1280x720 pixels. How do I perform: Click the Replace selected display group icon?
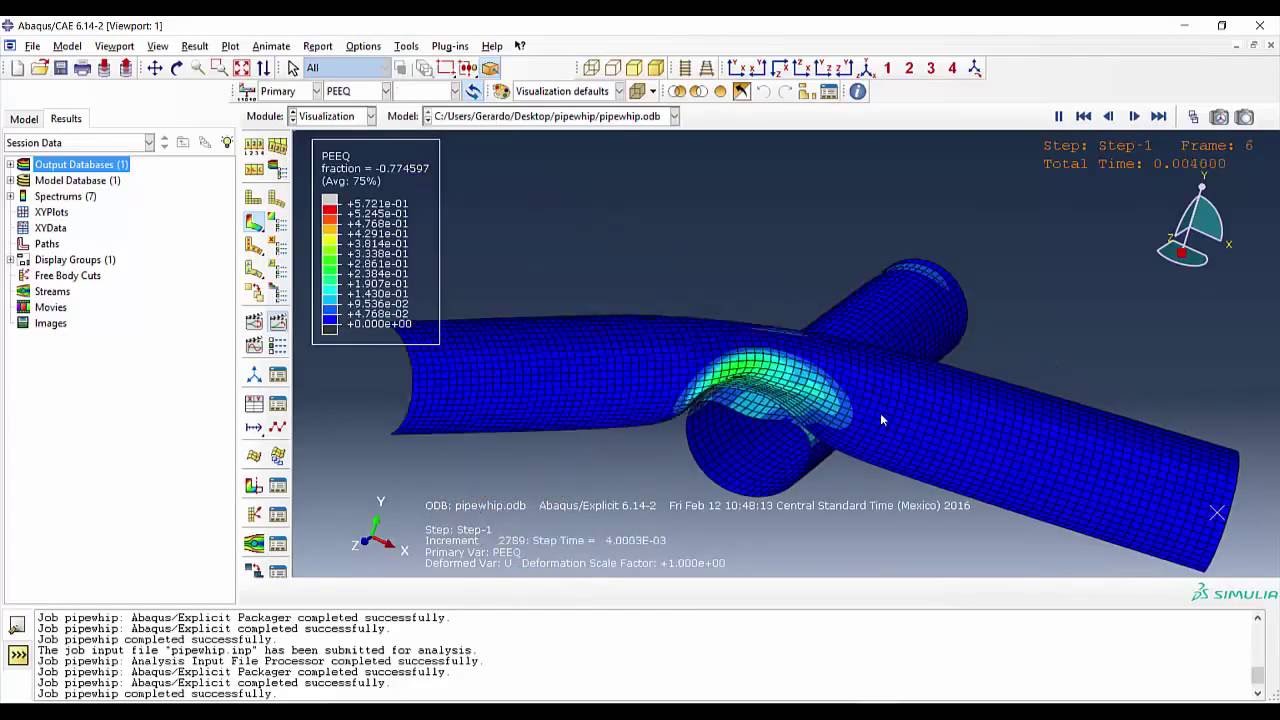pos(677,91)
